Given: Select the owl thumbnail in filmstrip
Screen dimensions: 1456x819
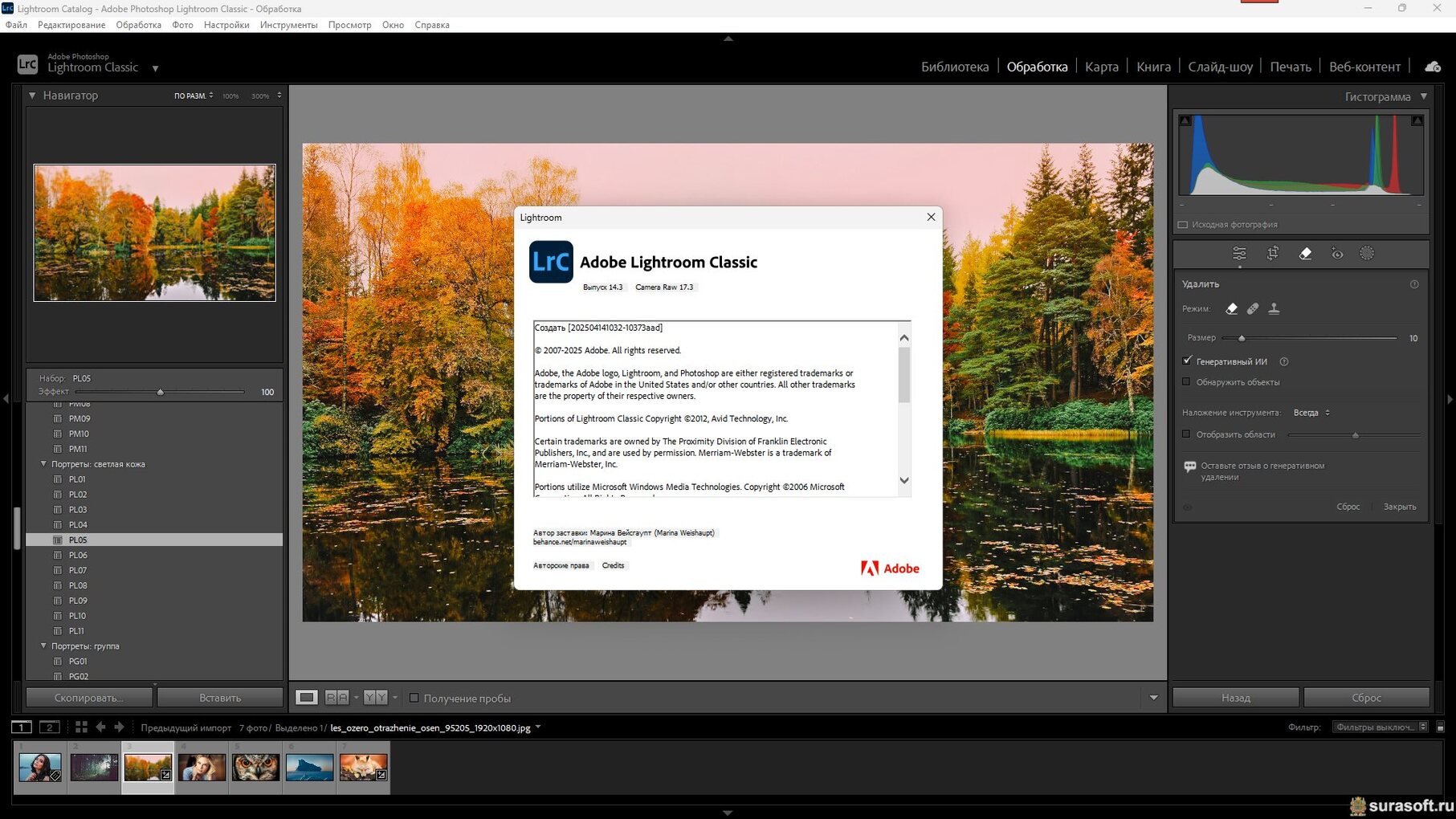Looking at the screenshot, I should coord(255,768).
